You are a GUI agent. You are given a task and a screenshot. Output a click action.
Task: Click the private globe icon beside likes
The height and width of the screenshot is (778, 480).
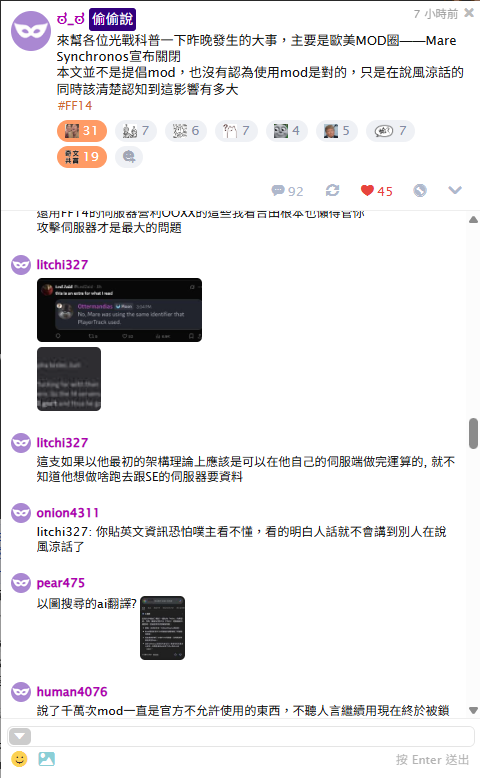420,191
